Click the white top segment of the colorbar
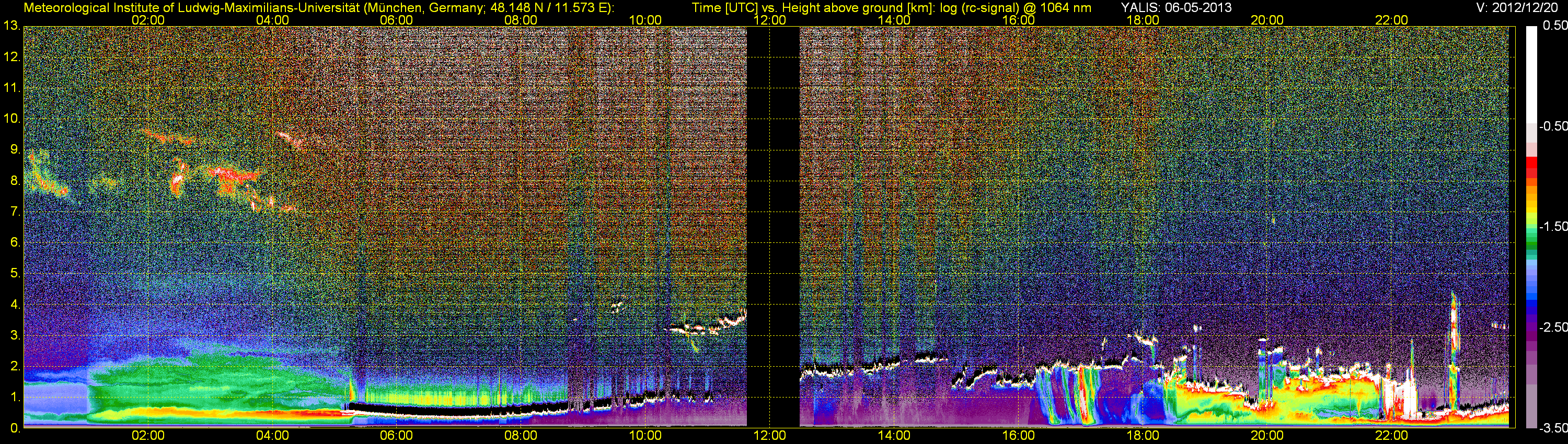The height and width of the screenshot is (444, 1568). (x=1531, y=74)
